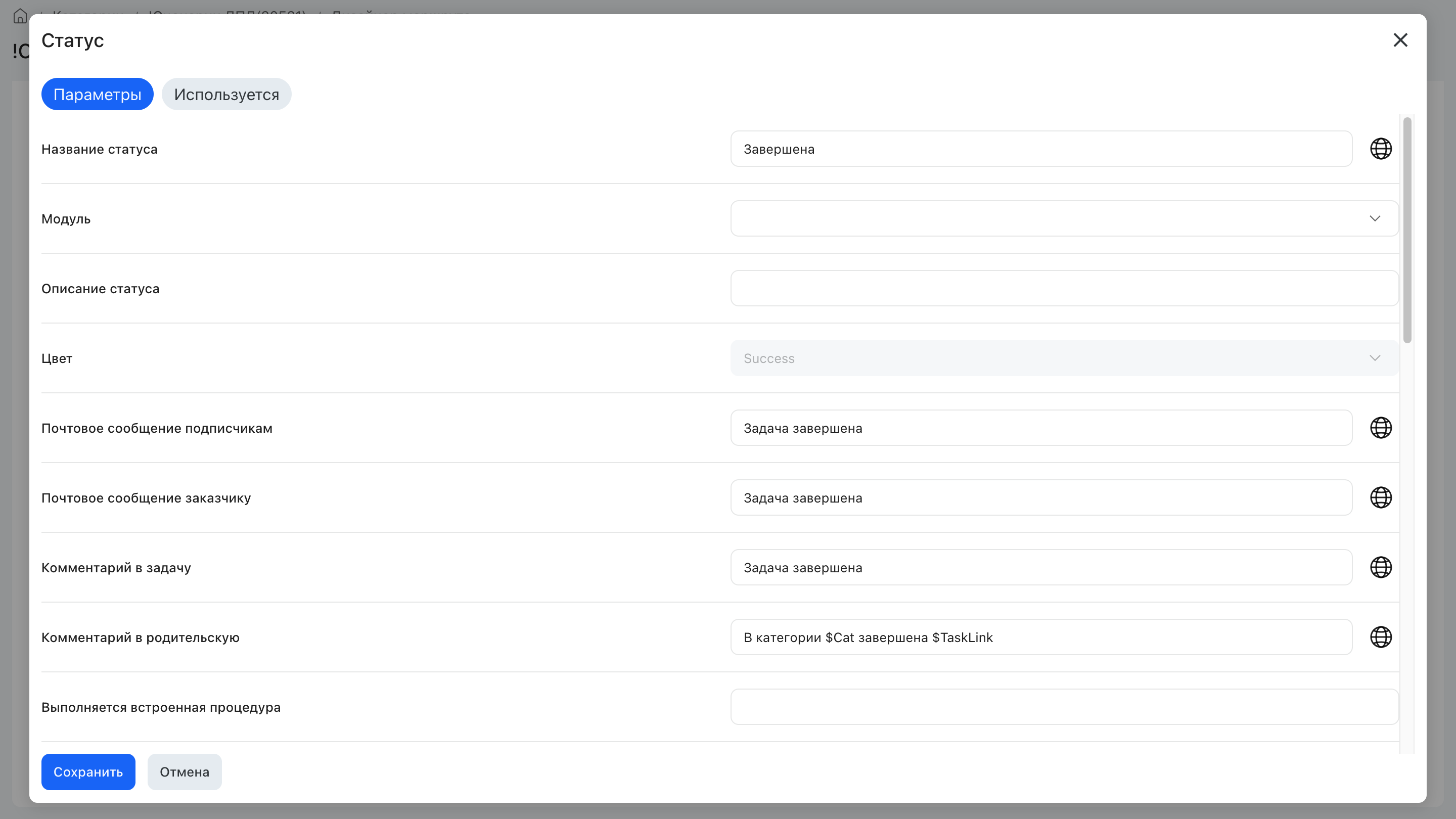1456x819 pixels.
Task: Click the Цвет label text
Action: pos(57,358)
